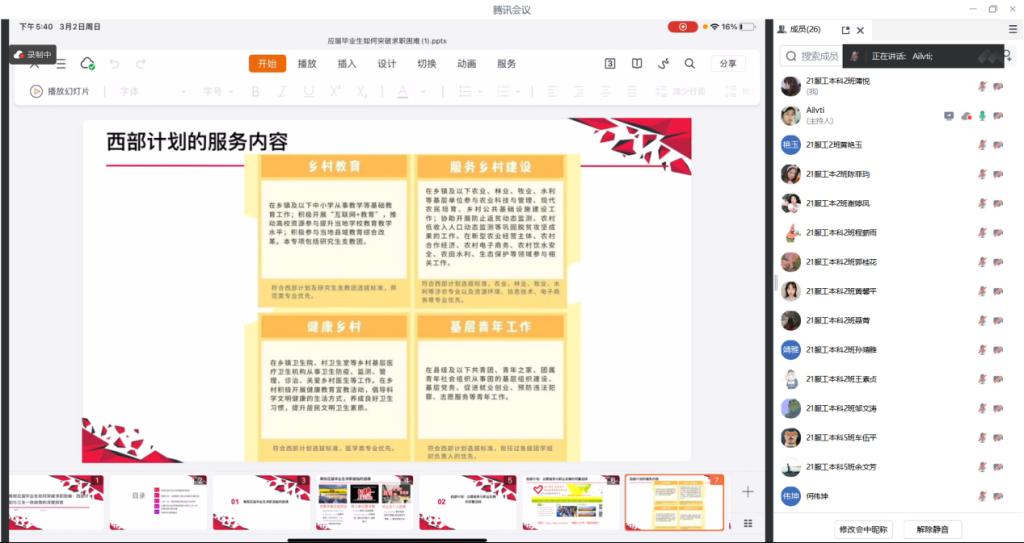
Task: Switch to the 插入 tab
Action: pyautogui.click(x=347, y=64)
